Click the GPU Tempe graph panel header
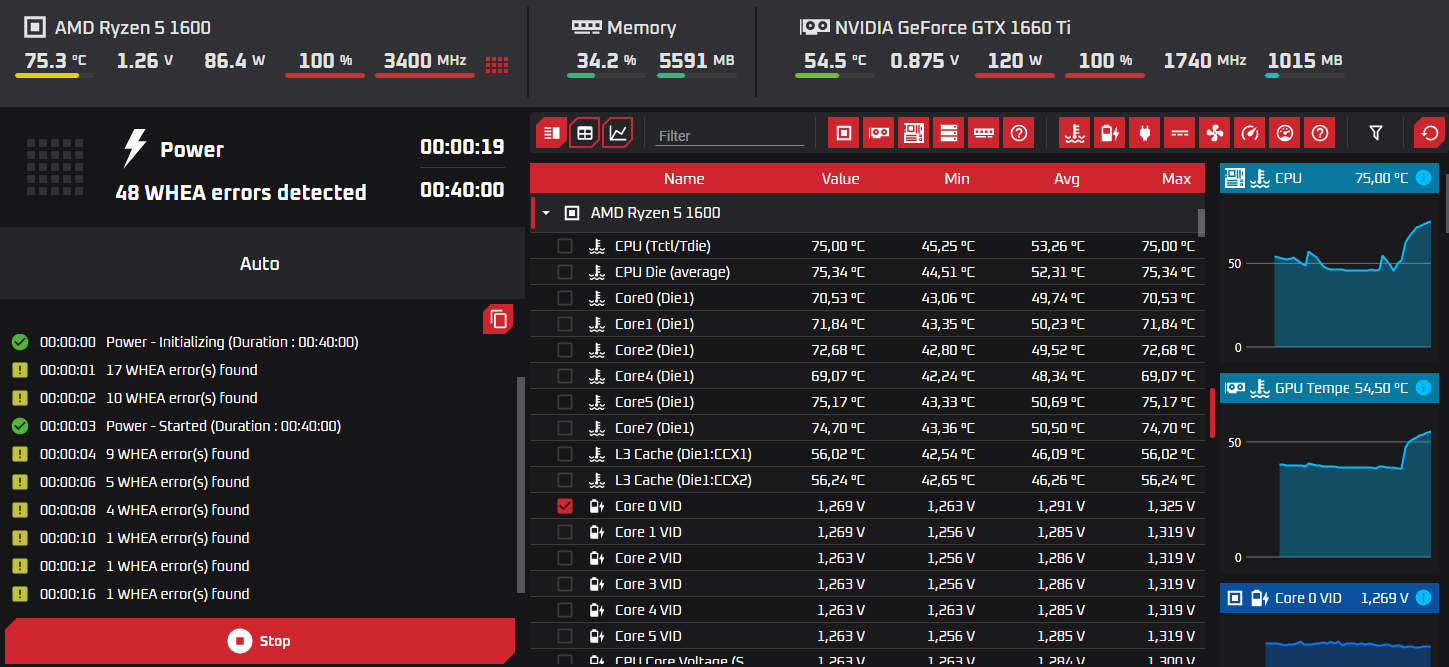 (x=1329, y=388)
